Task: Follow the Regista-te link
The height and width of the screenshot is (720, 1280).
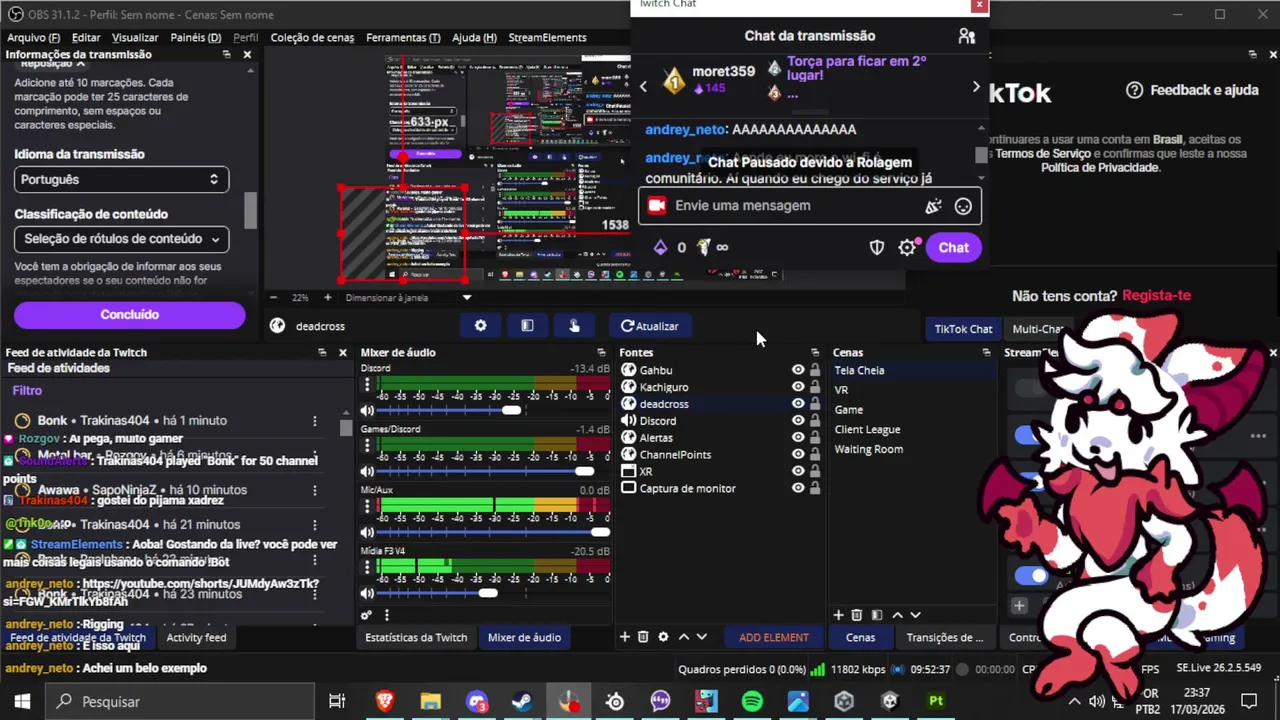Action: 1156,295
